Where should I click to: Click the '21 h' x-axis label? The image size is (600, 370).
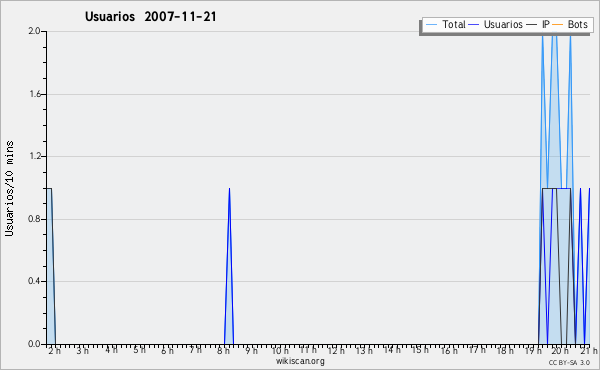click(x=589, y=350)
